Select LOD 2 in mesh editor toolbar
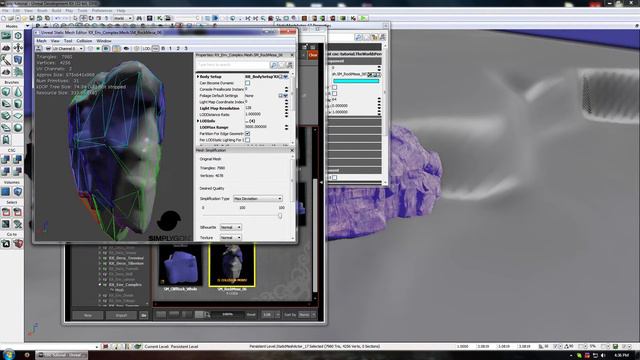This screenshot has height=360, width=640. [x=178, y=49]
